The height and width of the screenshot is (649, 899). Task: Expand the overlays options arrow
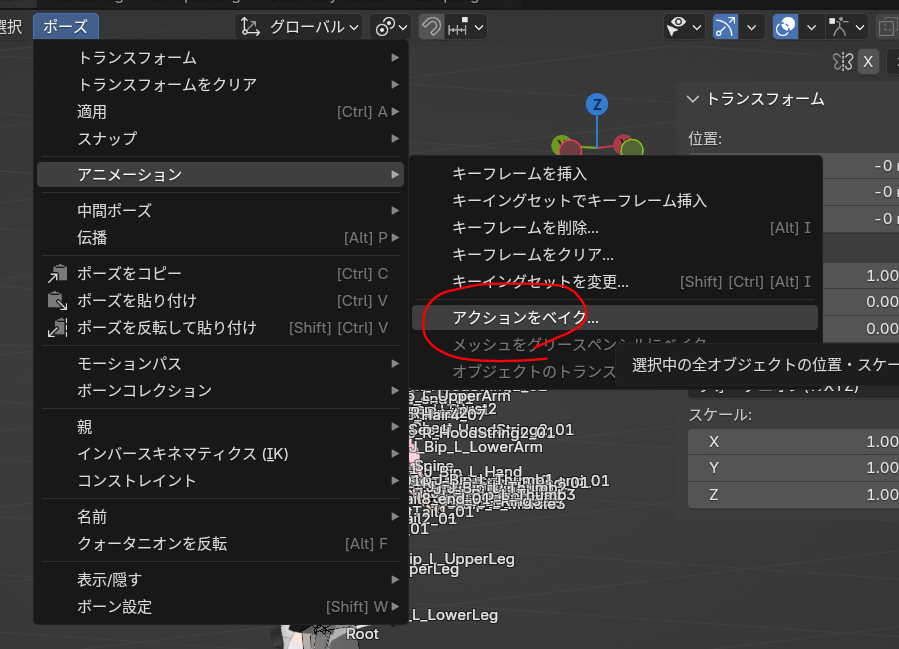pos(810,27)
